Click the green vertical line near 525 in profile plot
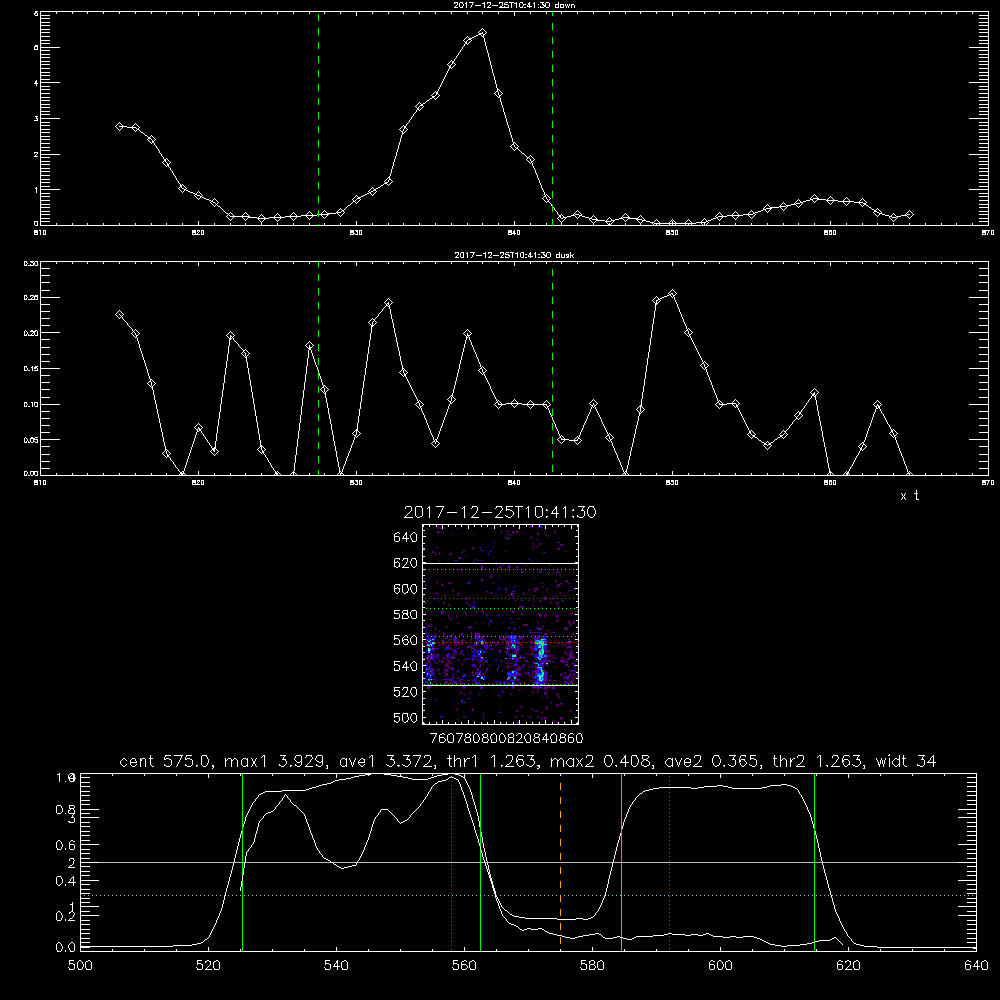Image resolution: width=1000 pixels, height=1000 pixels. click(242, 861)
